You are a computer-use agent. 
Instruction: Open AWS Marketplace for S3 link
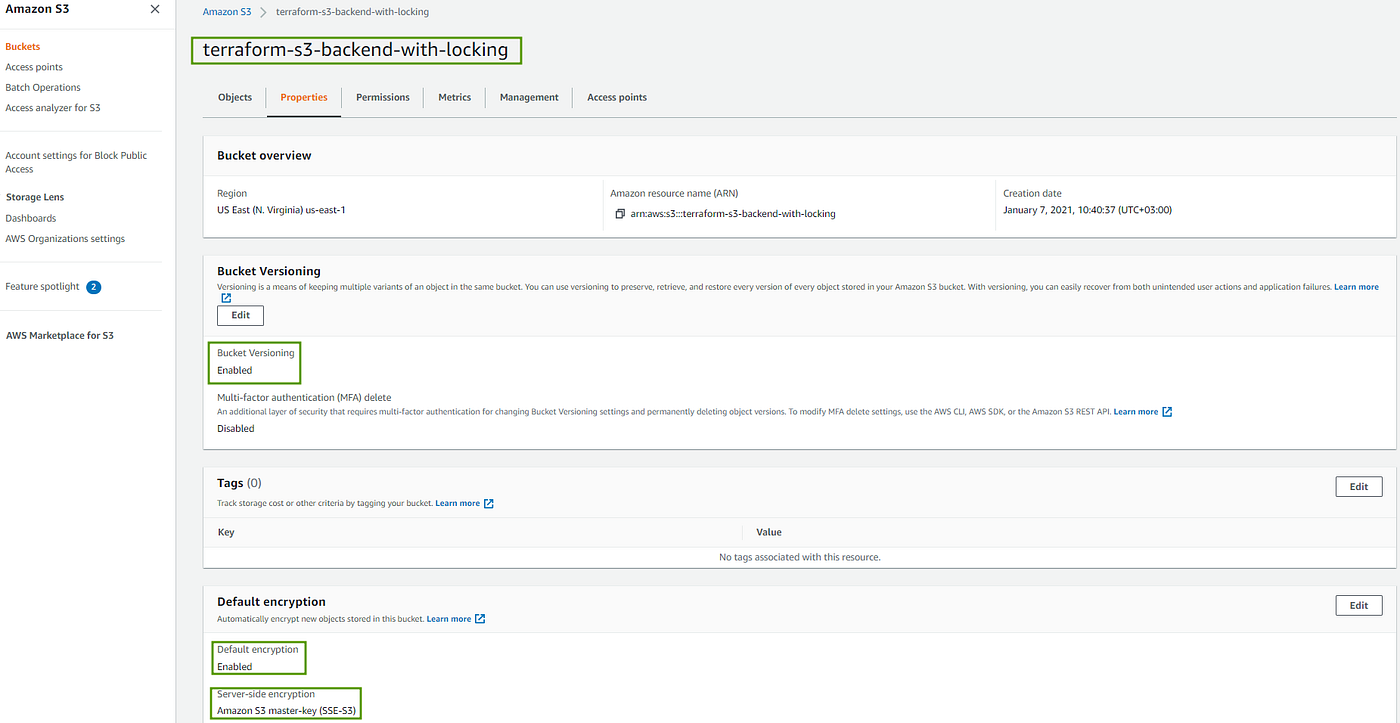point(60,336)
